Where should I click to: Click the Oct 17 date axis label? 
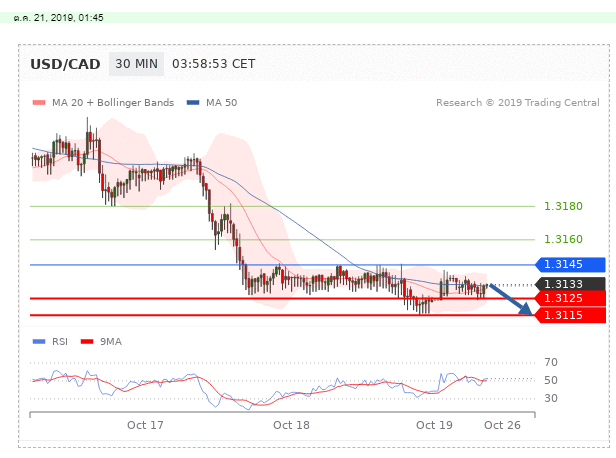coord(145,425)
